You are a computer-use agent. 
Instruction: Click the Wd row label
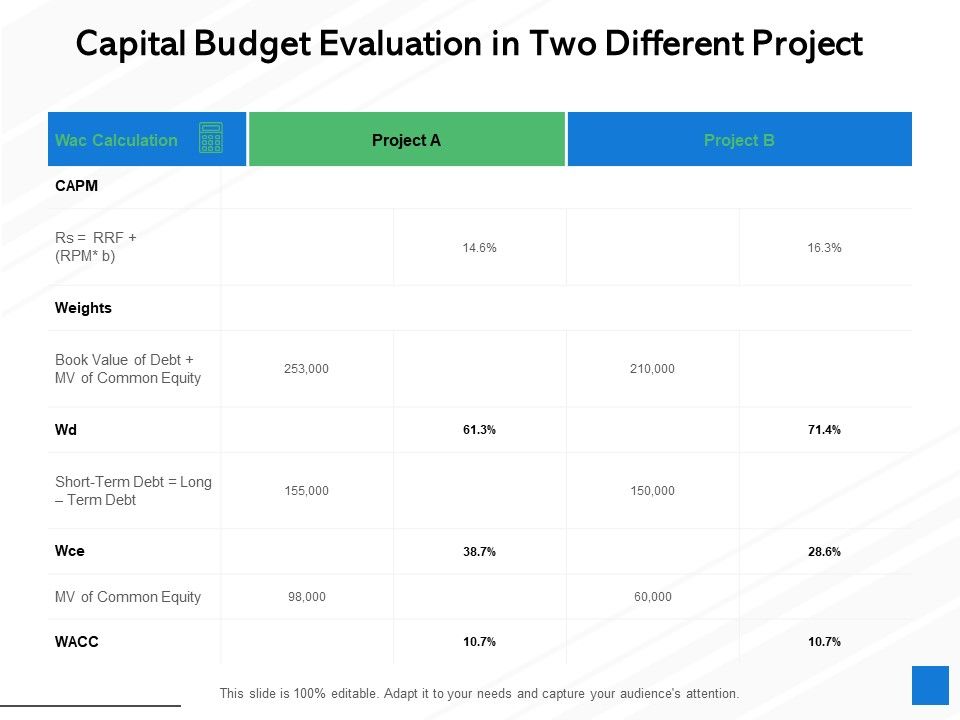point(66,430)
